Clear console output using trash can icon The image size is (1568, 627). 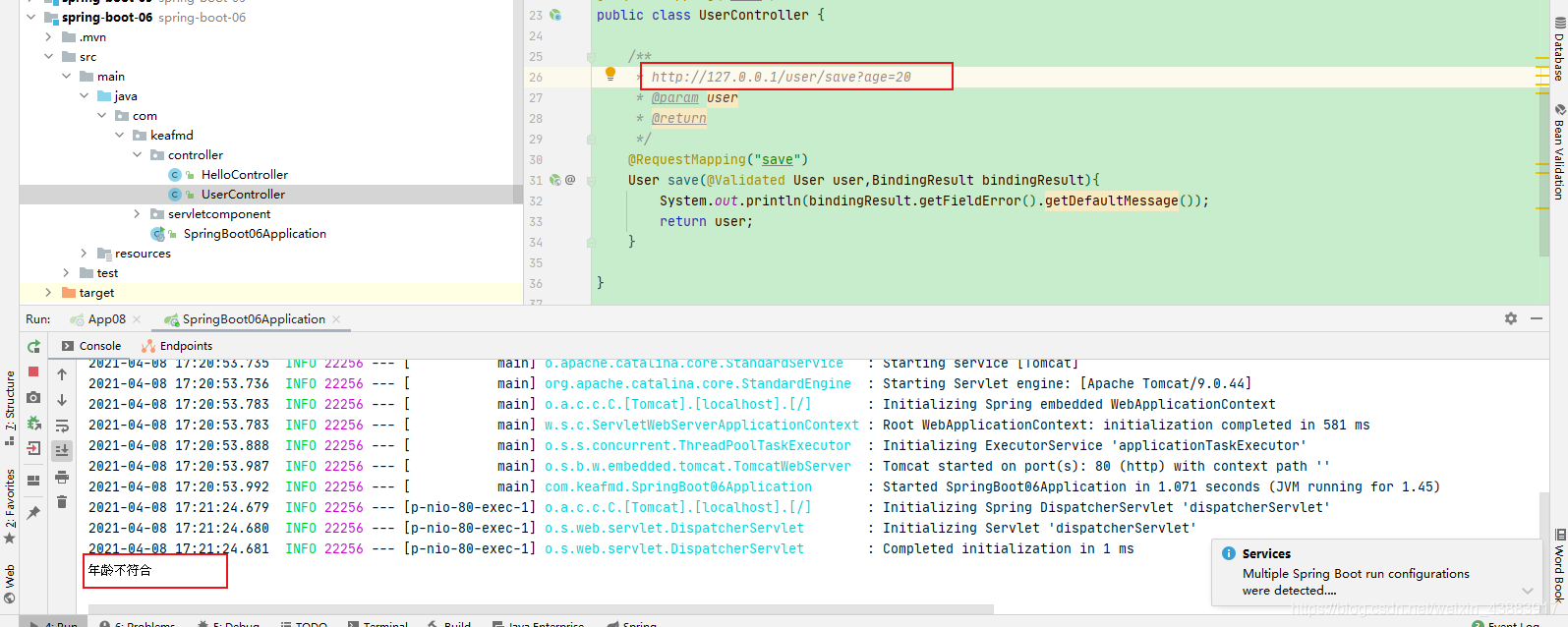click(x=62, y=502)
